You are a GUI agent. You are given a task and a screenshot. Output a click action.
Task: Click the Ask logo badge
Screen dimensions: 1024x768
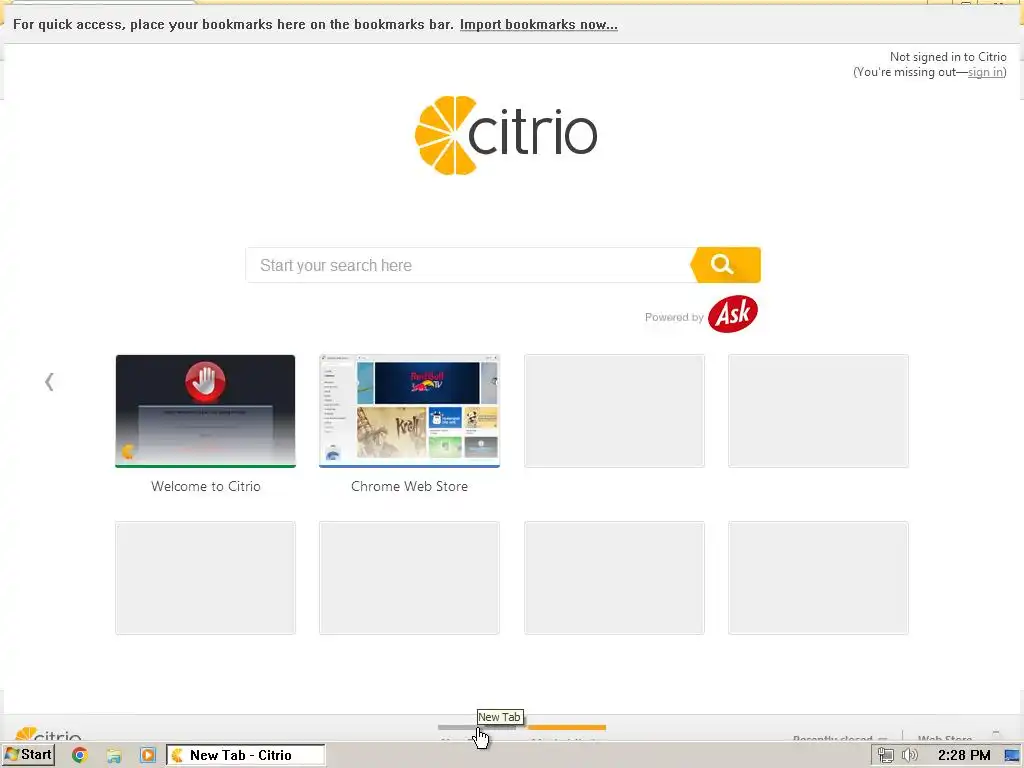point(733,314)
